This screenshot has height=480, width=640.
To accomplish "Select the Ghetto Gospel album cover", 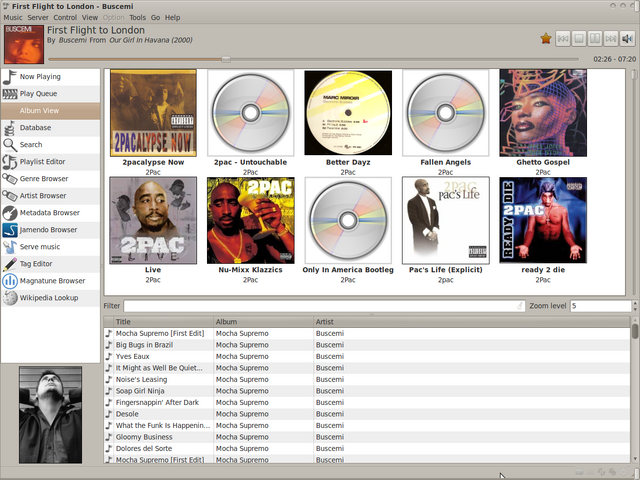I will (543, 113).
